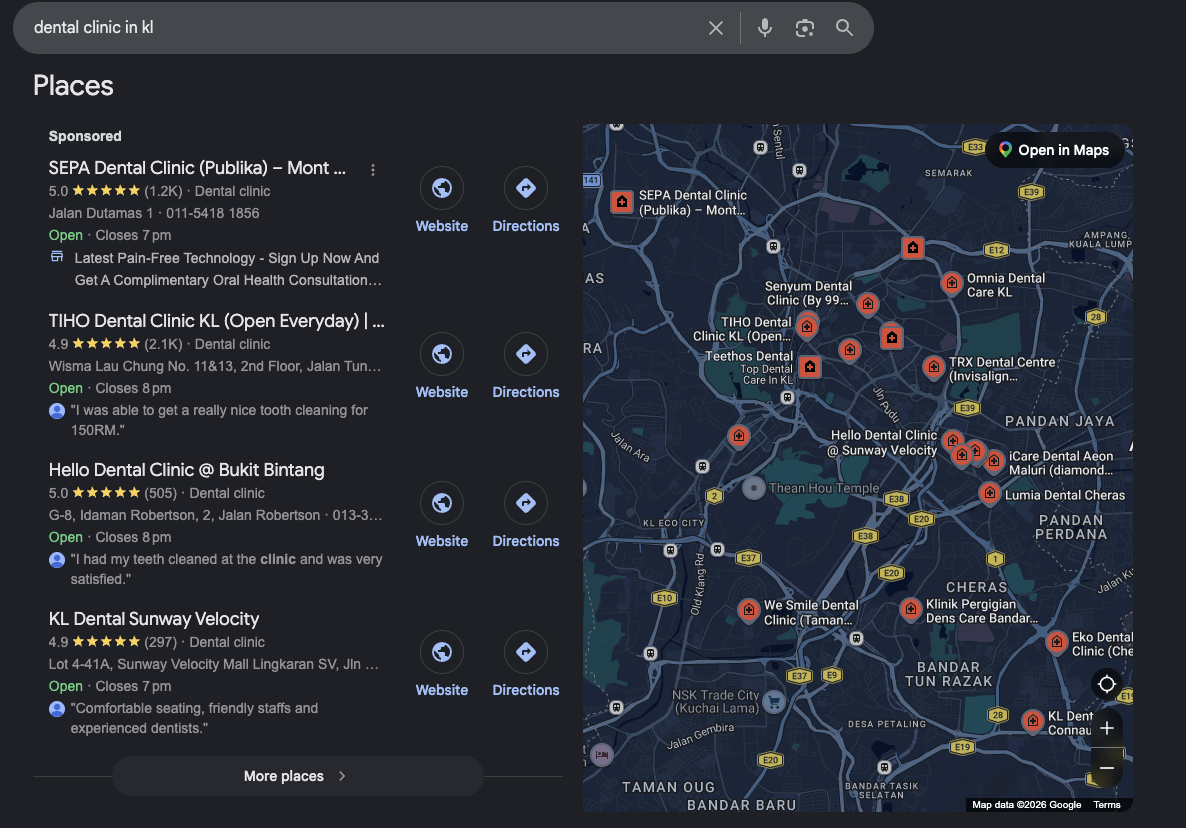Open the Hello Dental Clinic @ Bukit Bintang listing

[186, 470]
